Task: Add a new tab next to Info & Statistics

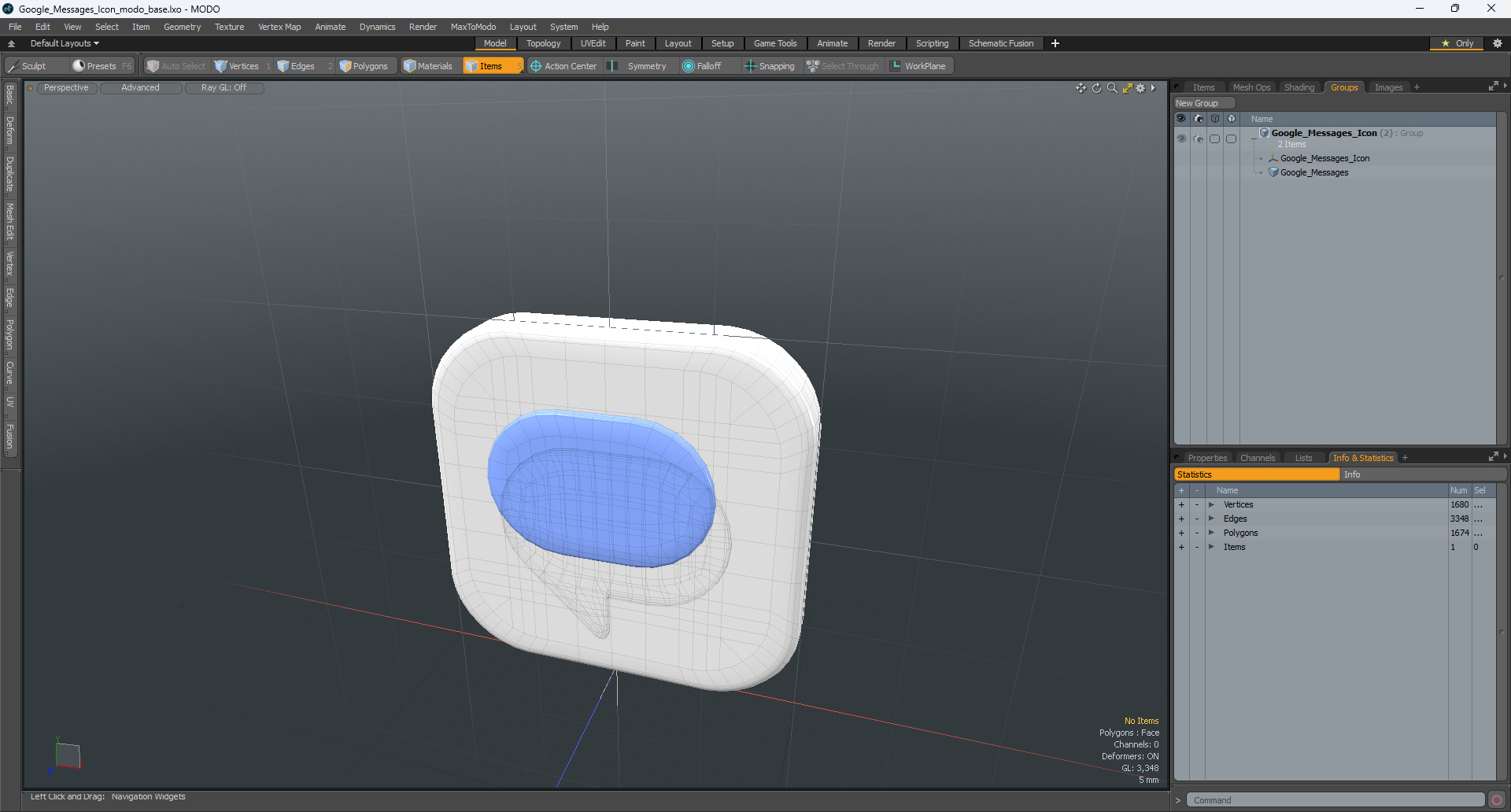Action: 1405,458
